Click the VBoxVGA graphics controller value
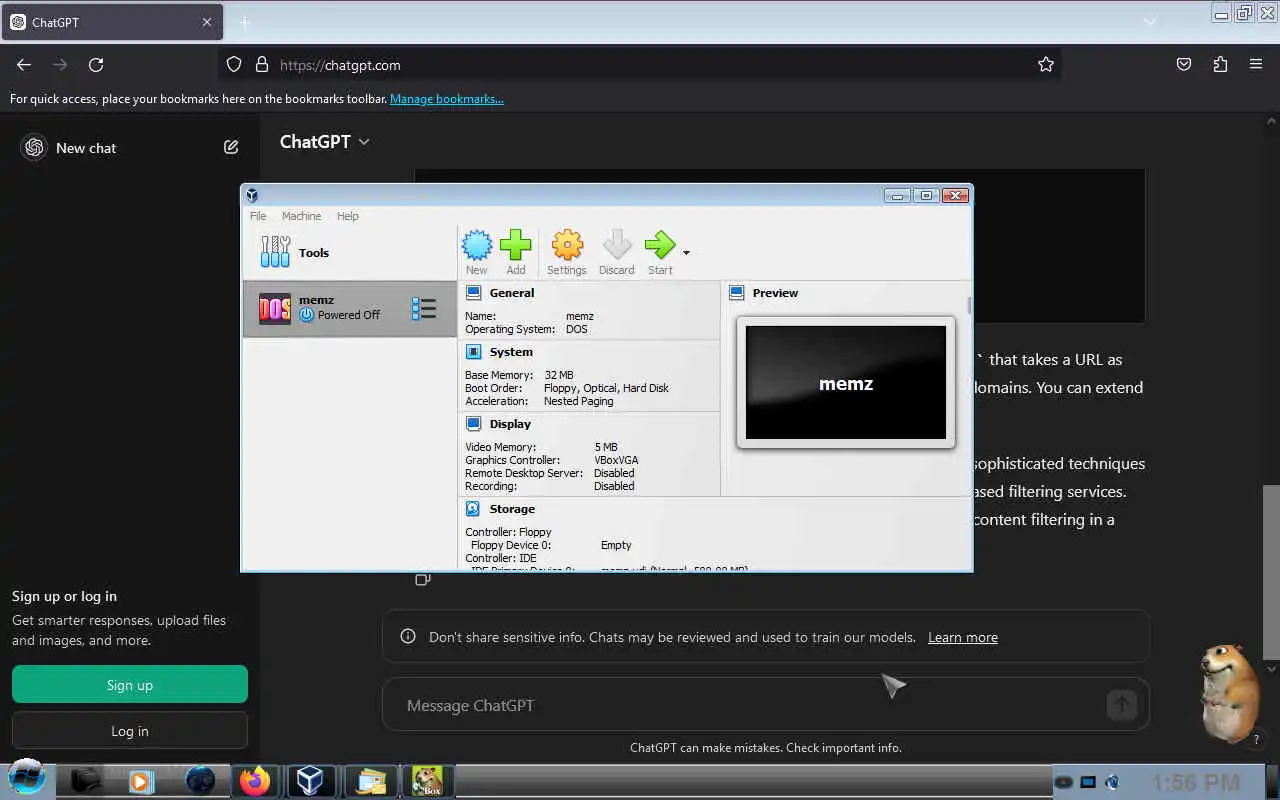The image size is (1280, 800). click(x=616, y=460)
